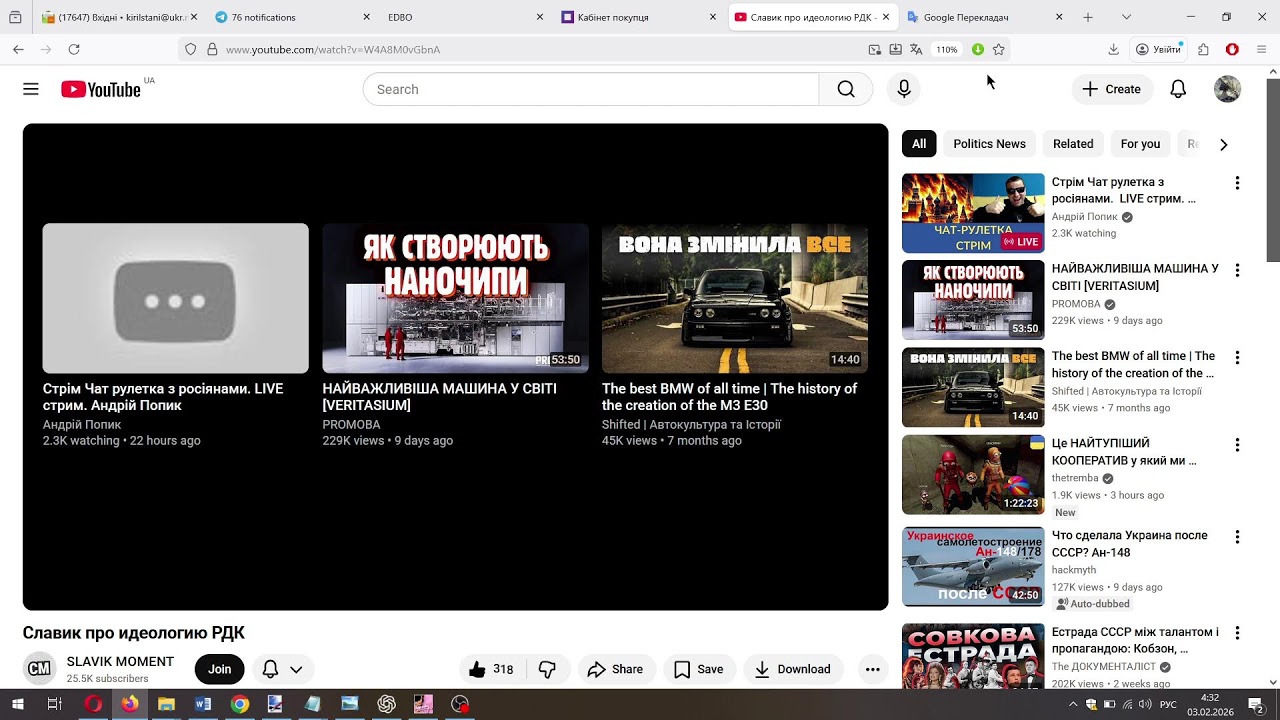Viewport: 1280px width, 720px height.
Task: Save the video to a playlist
Action: (699, 669)
